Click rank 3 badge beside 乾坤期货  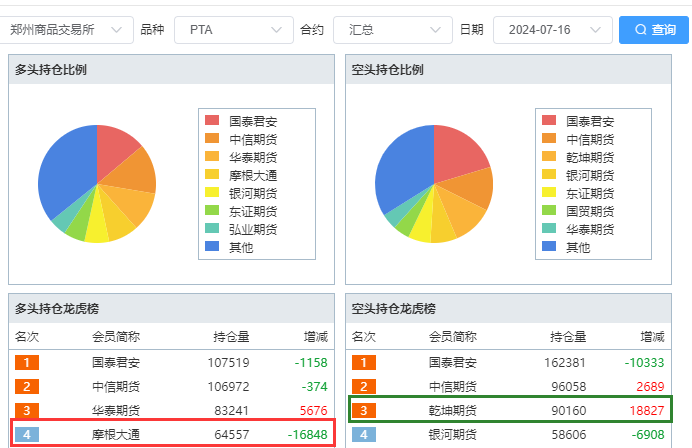click(364, 410)
